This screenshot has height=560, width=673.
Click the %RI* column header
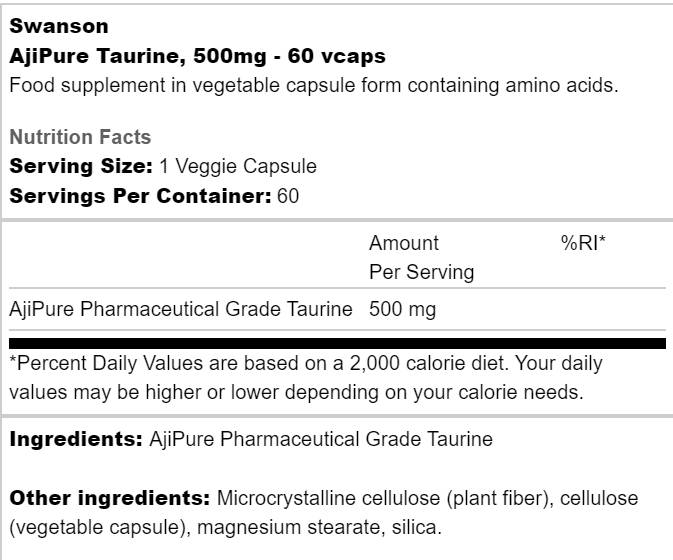pos(584,243)
